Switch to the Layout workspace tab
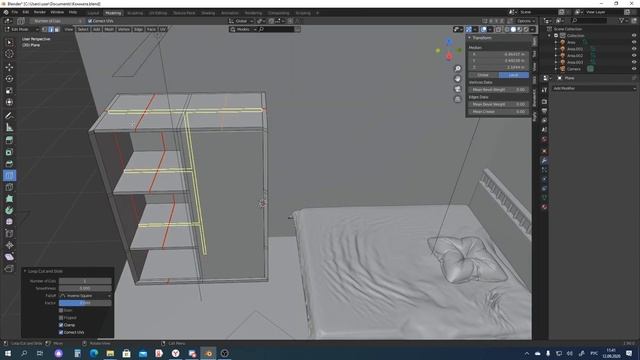This screenshot has height=360, width=640. (93, 13)
